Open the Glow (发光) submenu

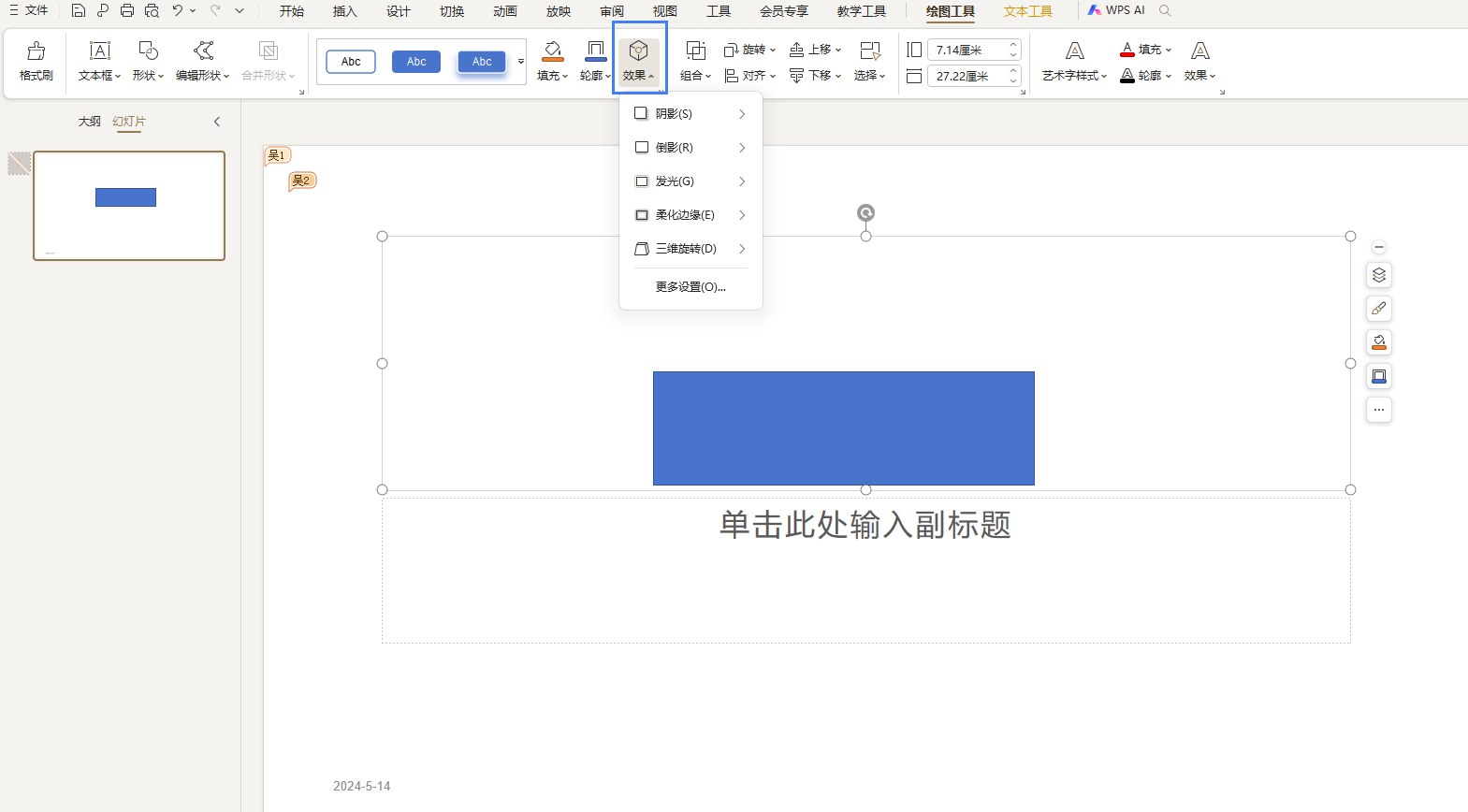[690, 181]
